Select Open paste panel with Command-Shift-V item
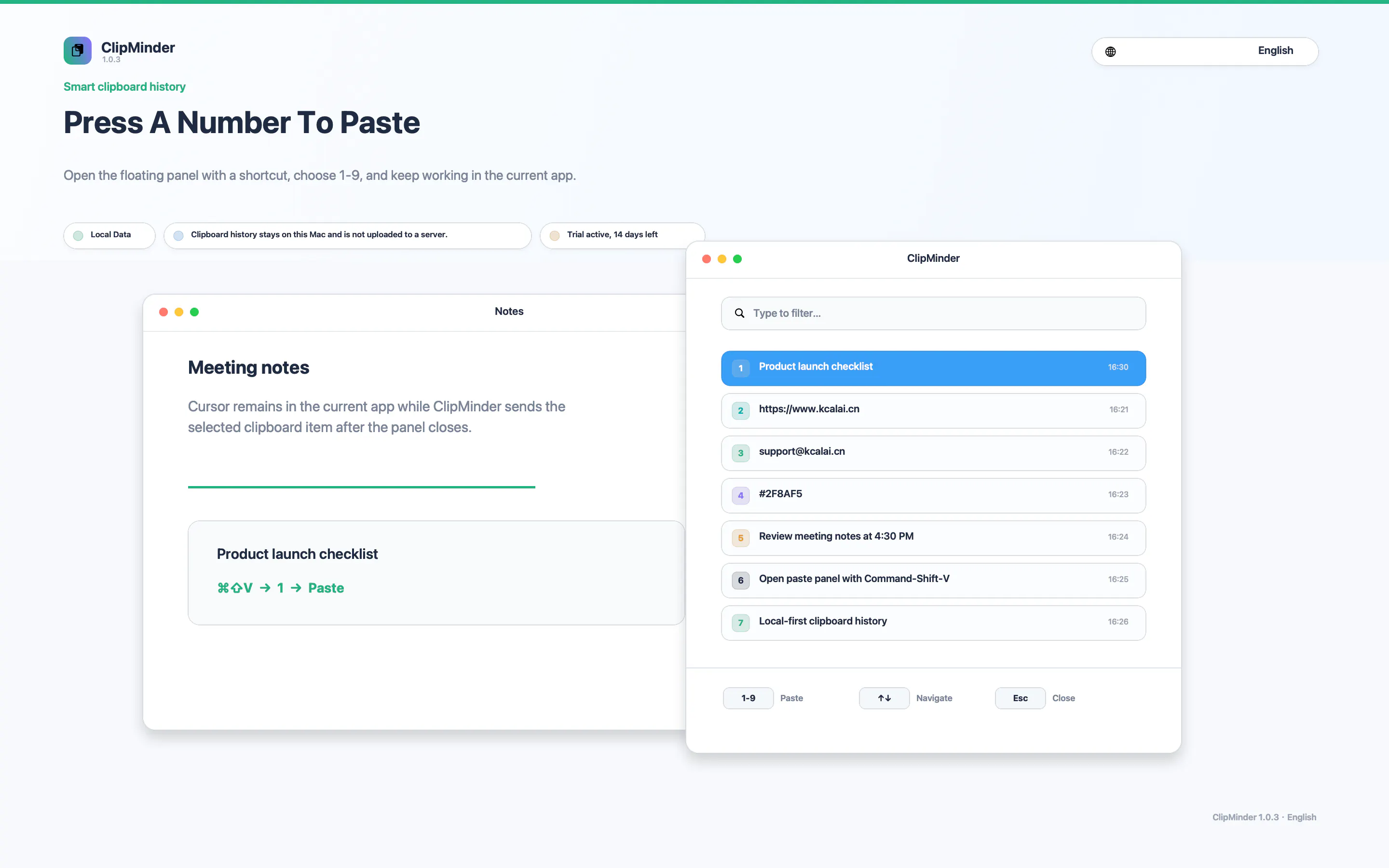 point(933,581)
